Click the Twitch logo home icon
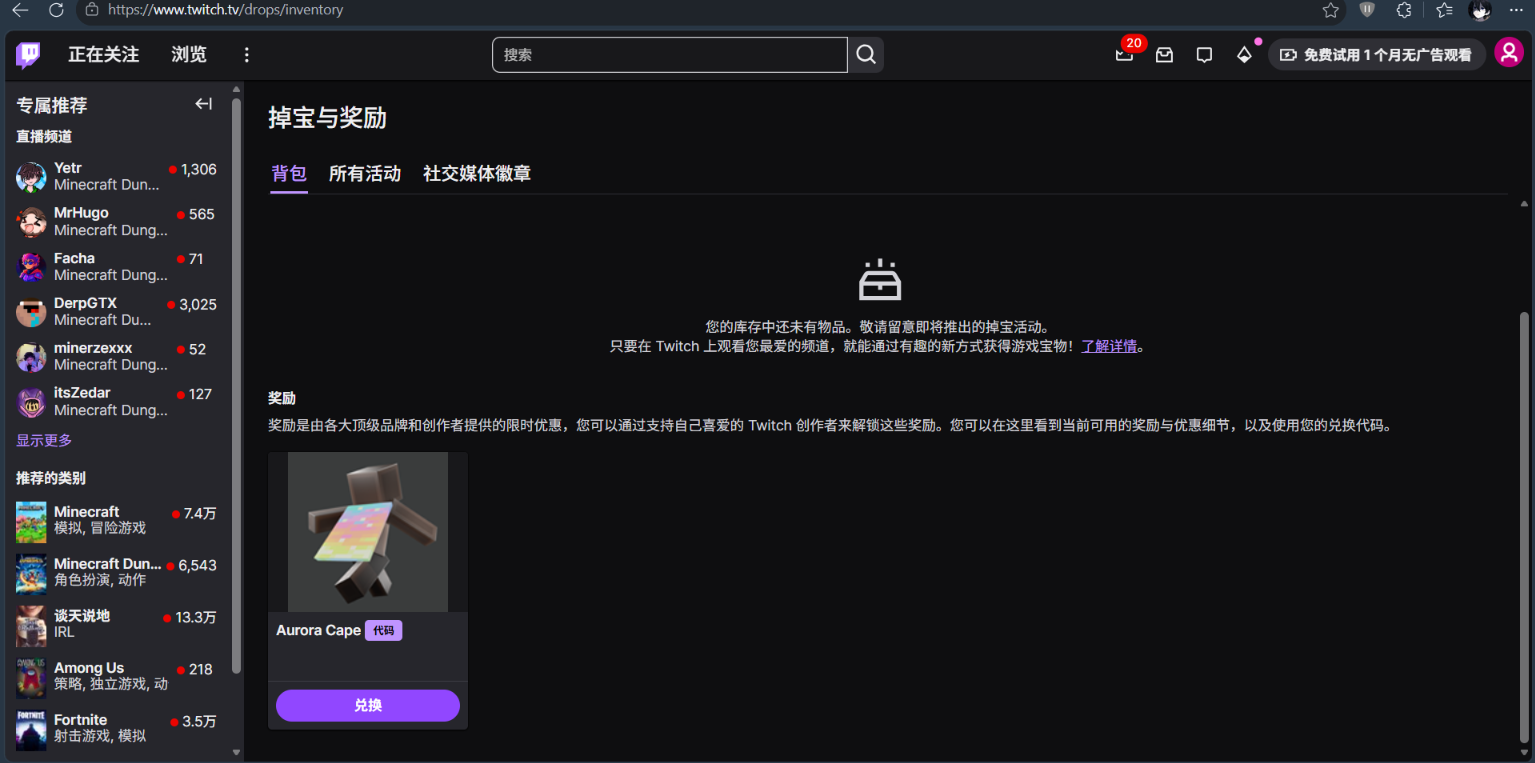 point(28,55)
